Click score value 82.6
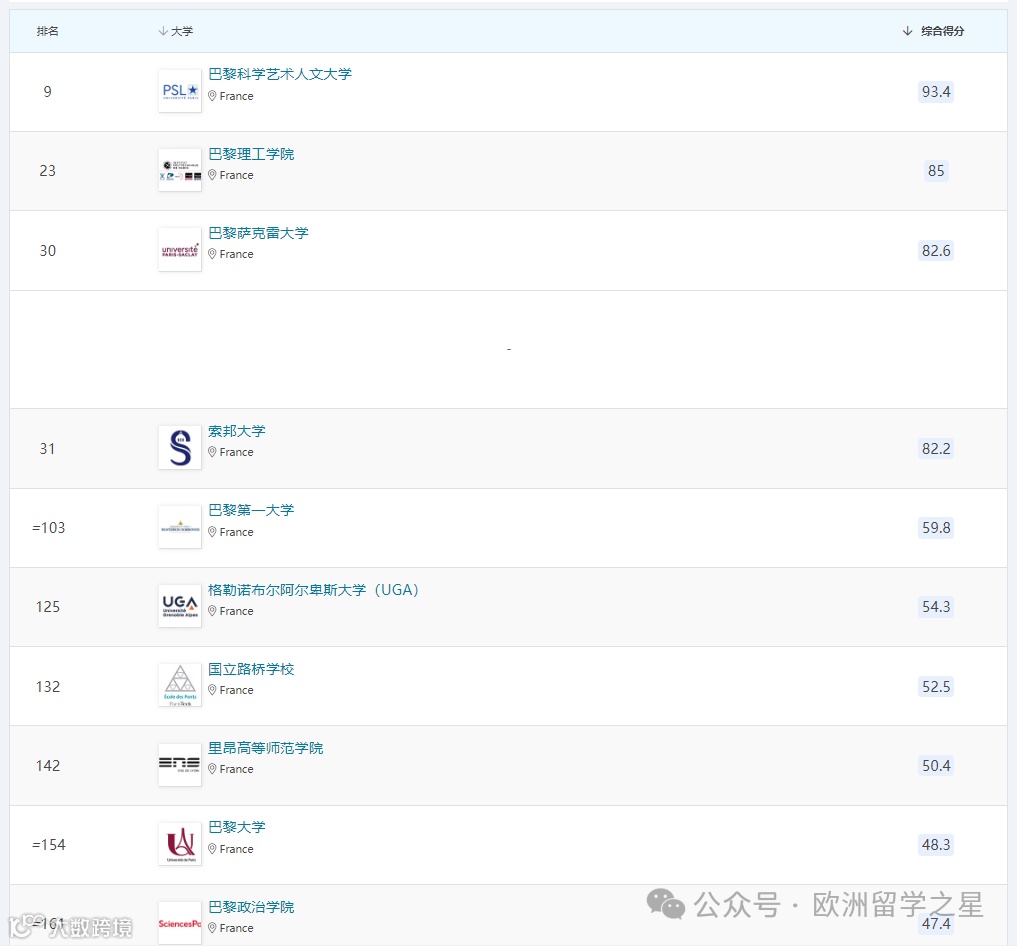Viewport: 1017px width, 946px height. pyautogui.click(x=936, y=250)
